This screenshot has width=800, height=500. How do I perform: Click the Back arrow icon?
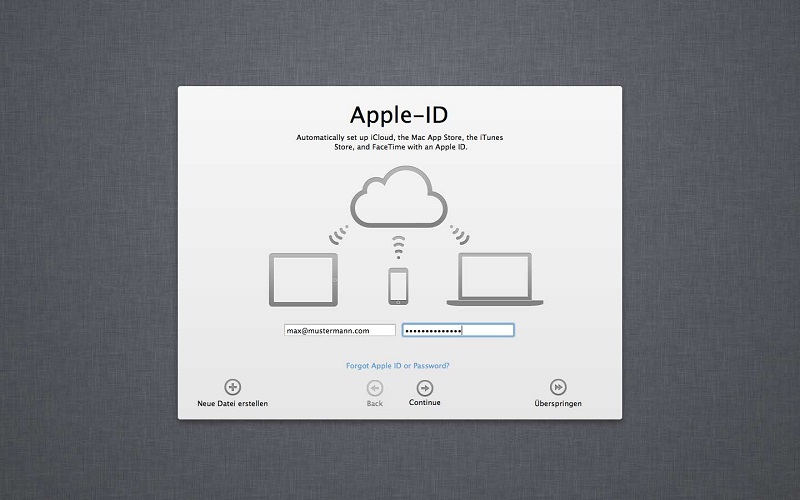[374, 388]
